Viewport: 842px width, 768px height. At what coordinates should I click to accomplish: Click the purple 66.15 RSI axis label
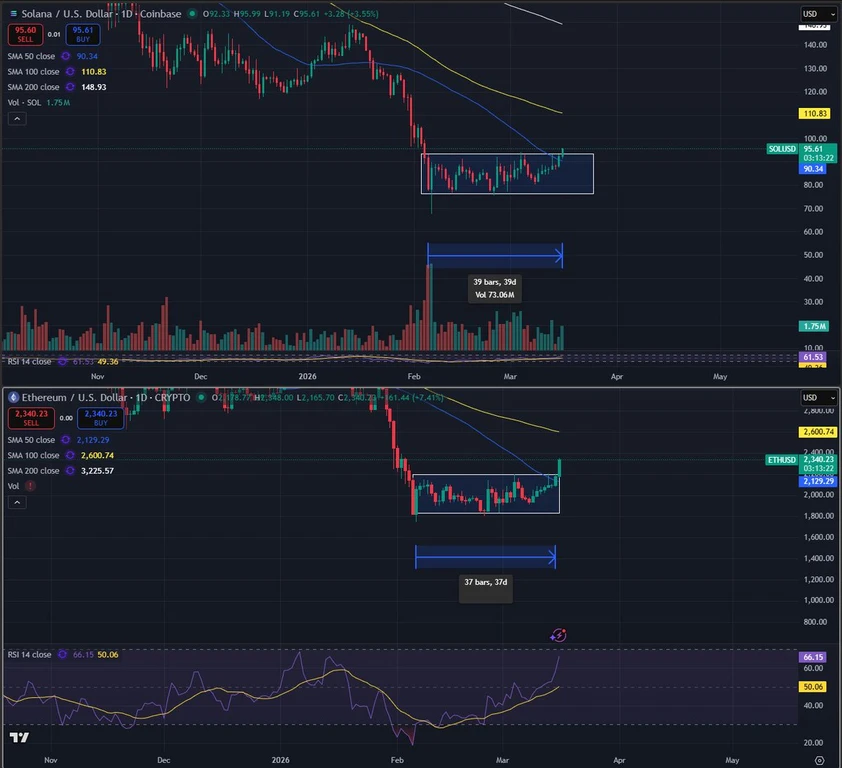(x=813, y=657)
